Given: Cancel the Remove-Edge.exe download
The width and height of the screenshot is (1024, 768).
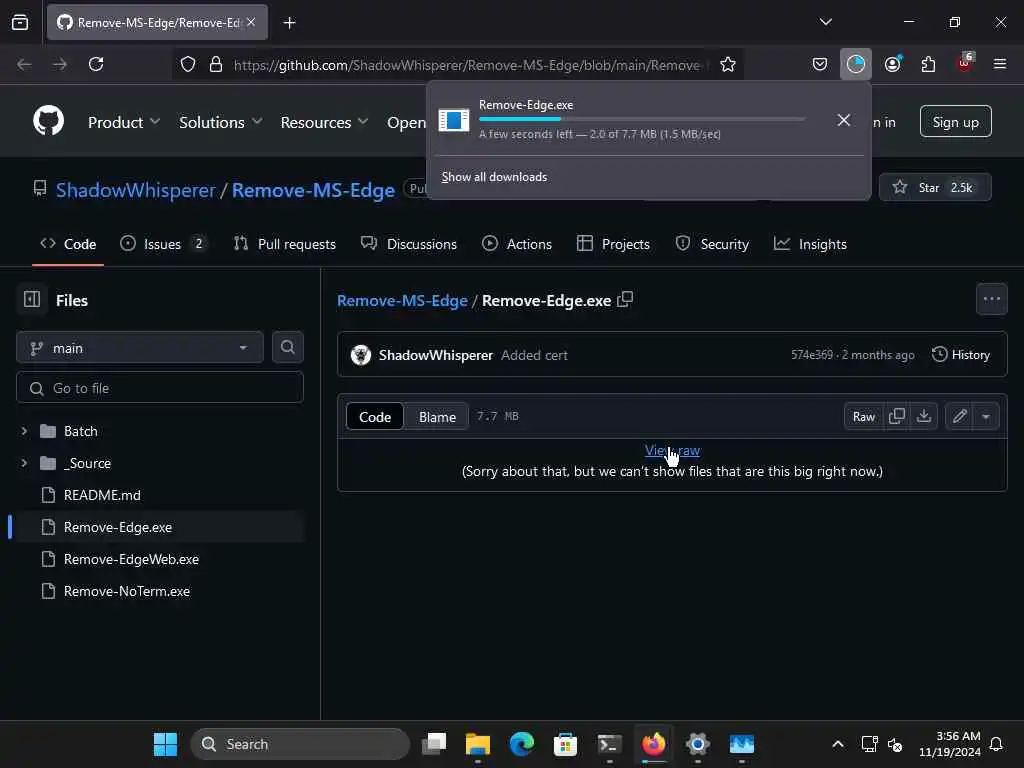Looking at the screenshot, I should [844, 120].
